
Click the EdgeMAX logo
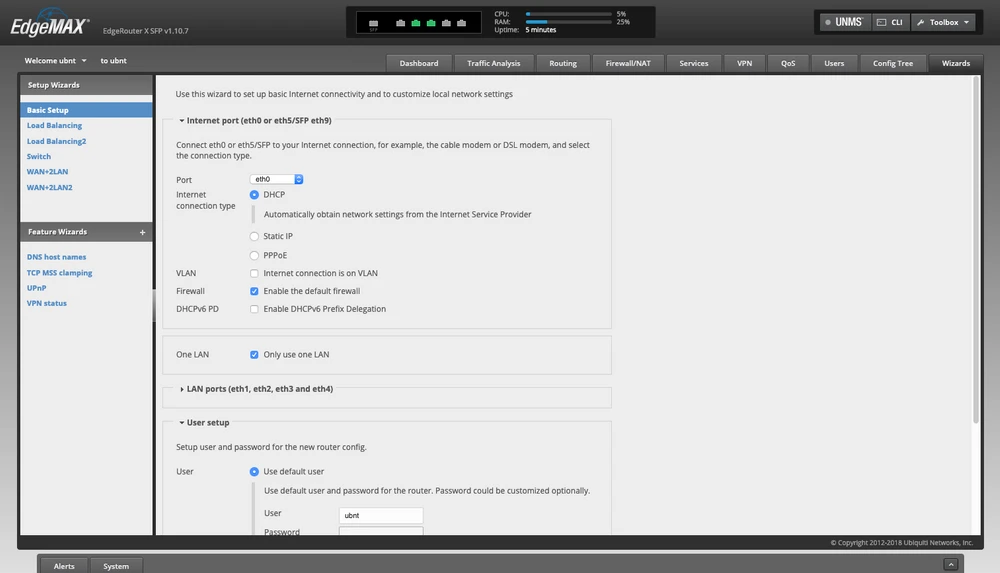pyautogui.click(x=48, y=27)
